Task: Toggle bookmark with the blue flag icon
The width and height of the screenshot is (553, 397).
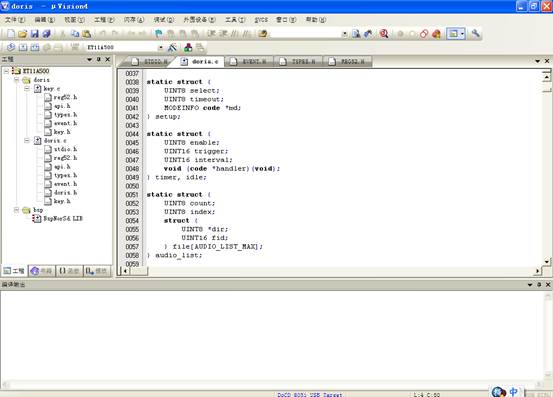Action: pos(159,34)
